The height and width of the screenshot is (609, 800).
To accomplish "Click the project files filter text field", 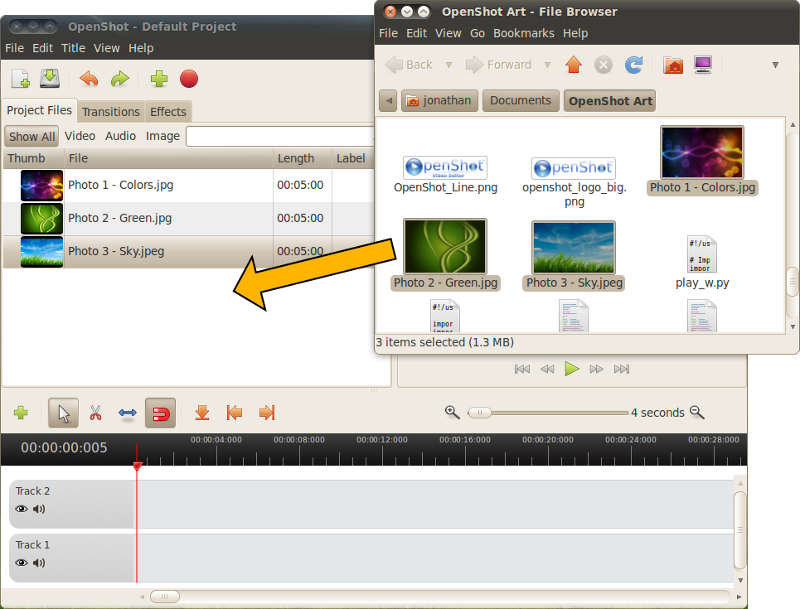I will point(280,137).
